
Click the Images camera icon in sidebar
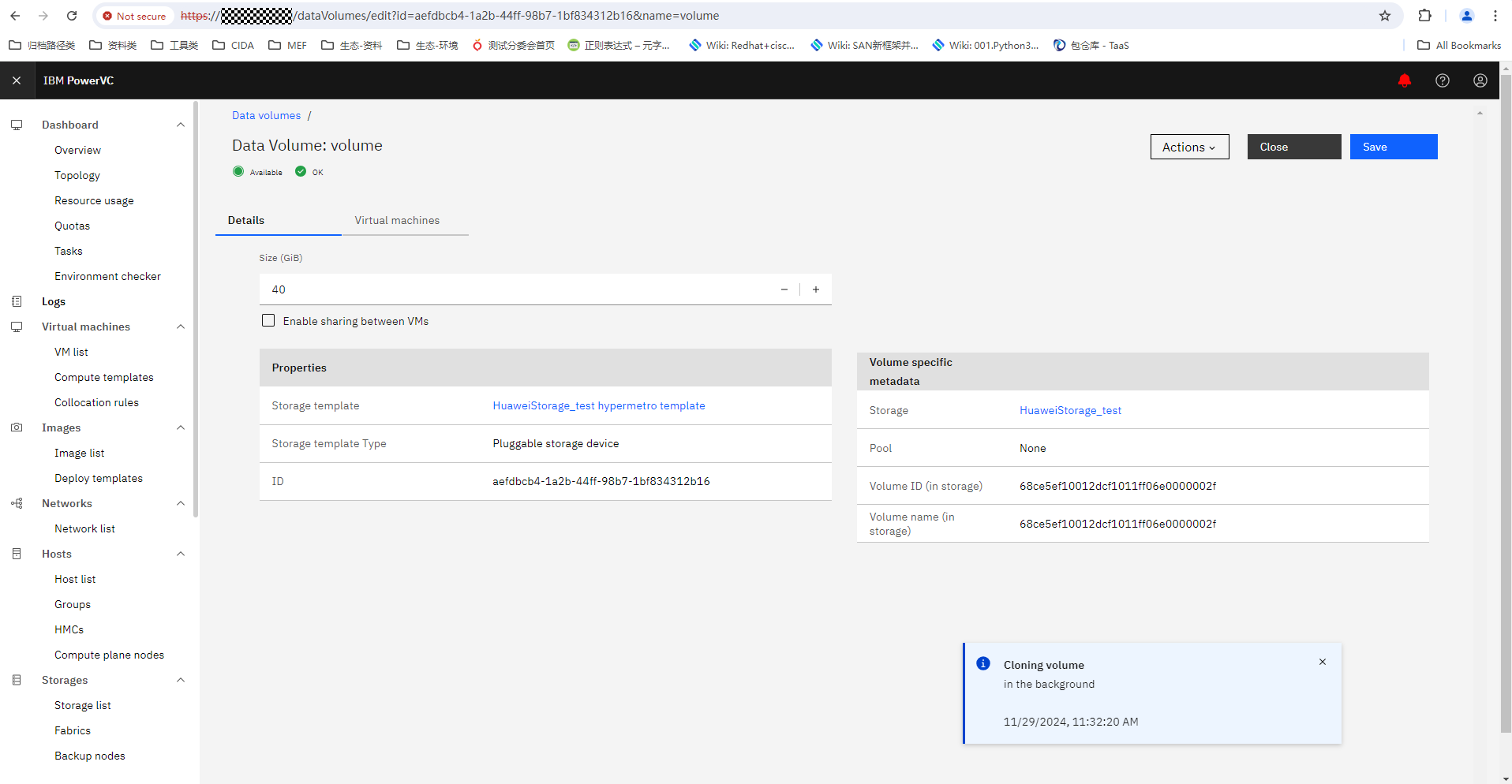tap(17, 427)
